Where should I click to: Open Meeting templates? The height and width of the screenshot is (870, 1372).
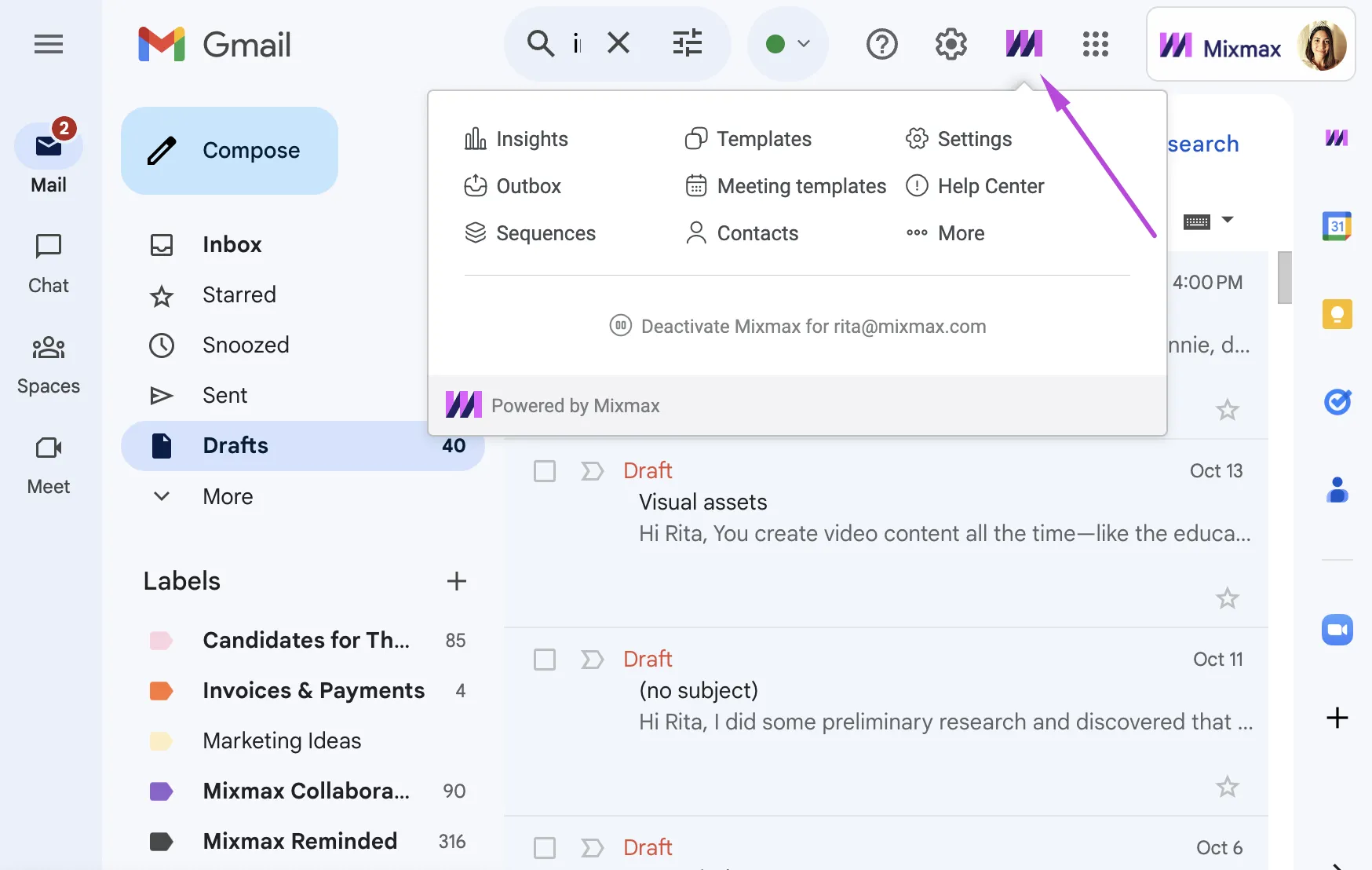(786, 186)
